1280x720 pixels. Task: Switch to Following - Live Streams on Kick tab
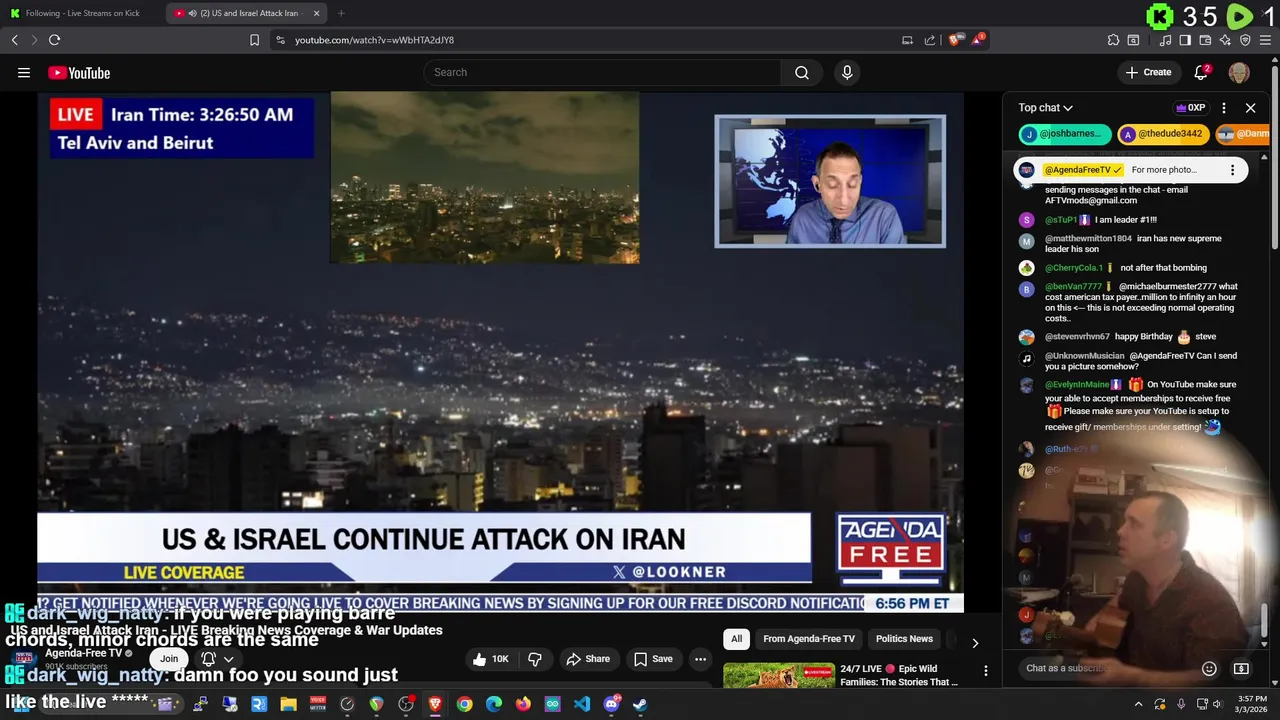coord(82,13)
